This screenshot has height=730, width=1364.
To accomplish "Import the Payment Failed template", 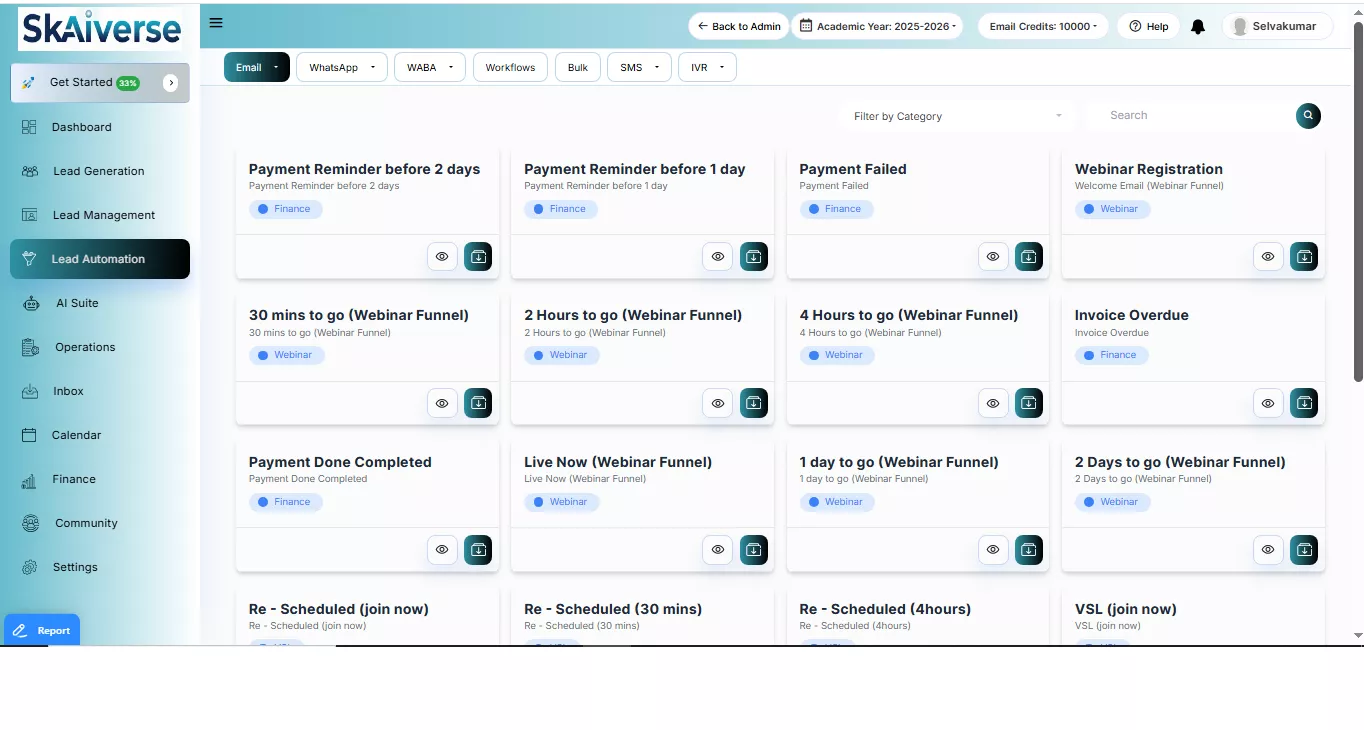I will click(1028, 257).
